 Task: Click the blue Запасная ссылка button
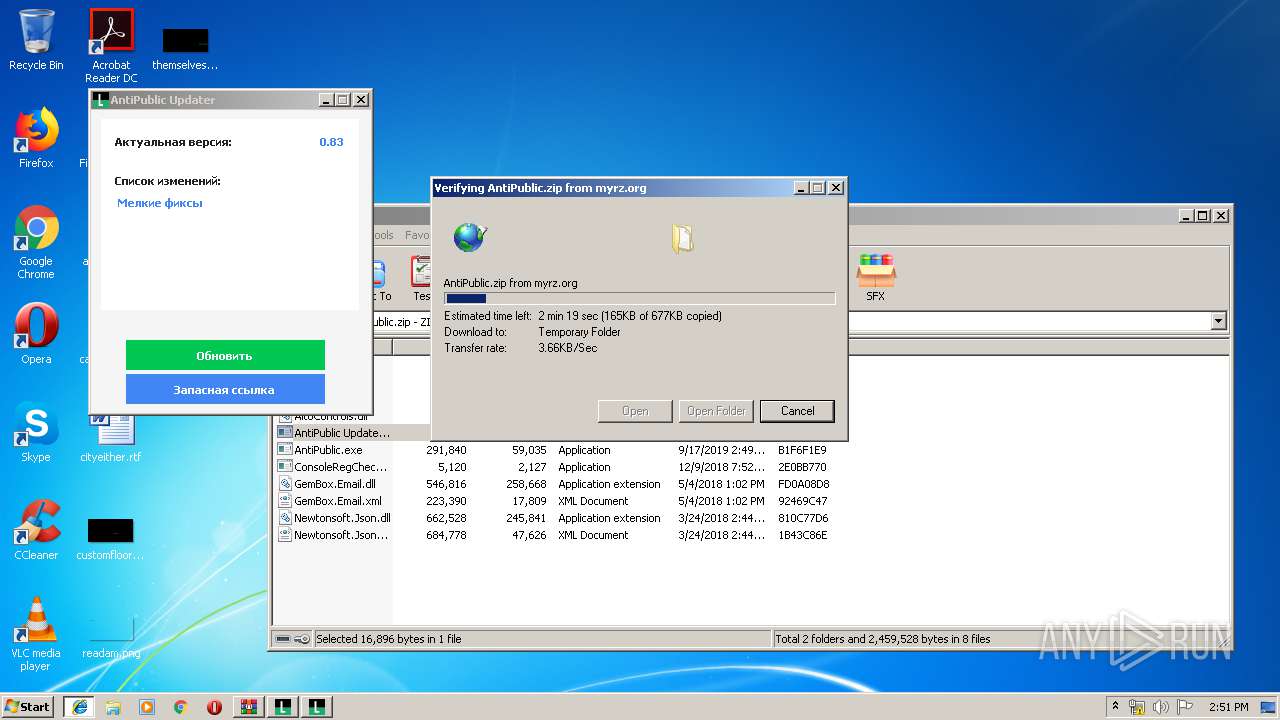pos(225,389)
